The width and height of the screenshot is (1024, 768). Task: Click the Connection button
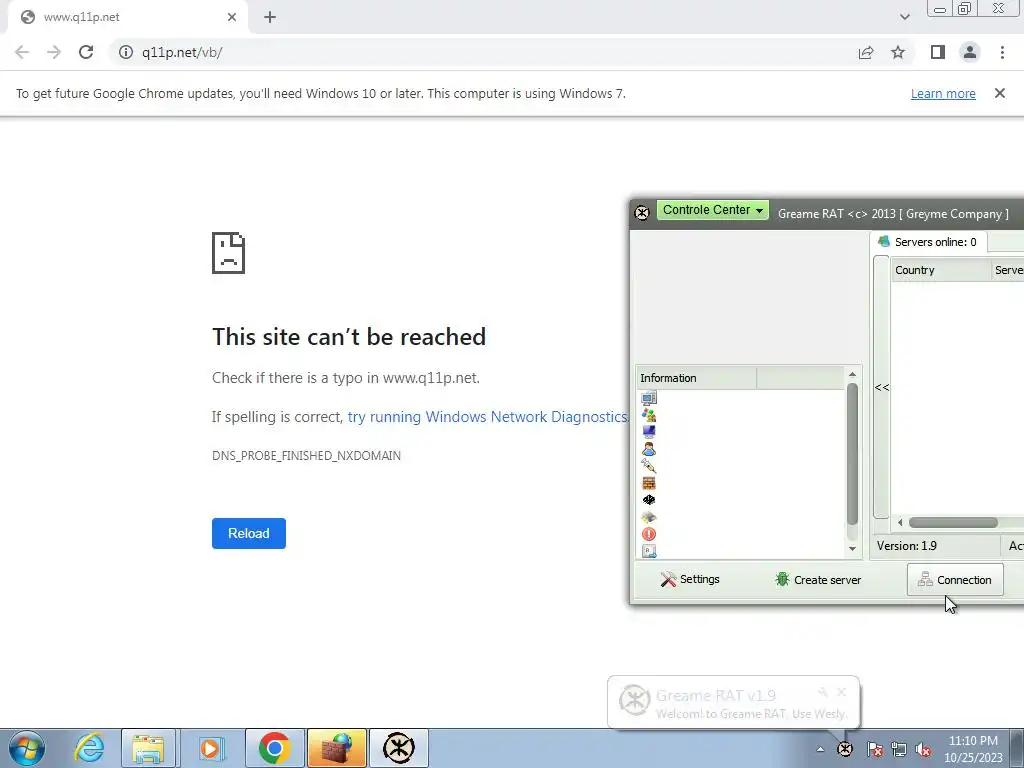(955, 579)
